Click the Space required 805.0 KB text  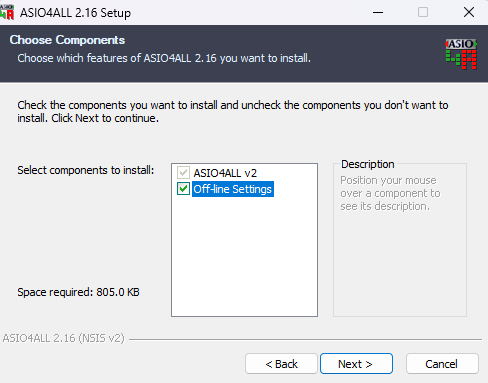pos(78,292)
